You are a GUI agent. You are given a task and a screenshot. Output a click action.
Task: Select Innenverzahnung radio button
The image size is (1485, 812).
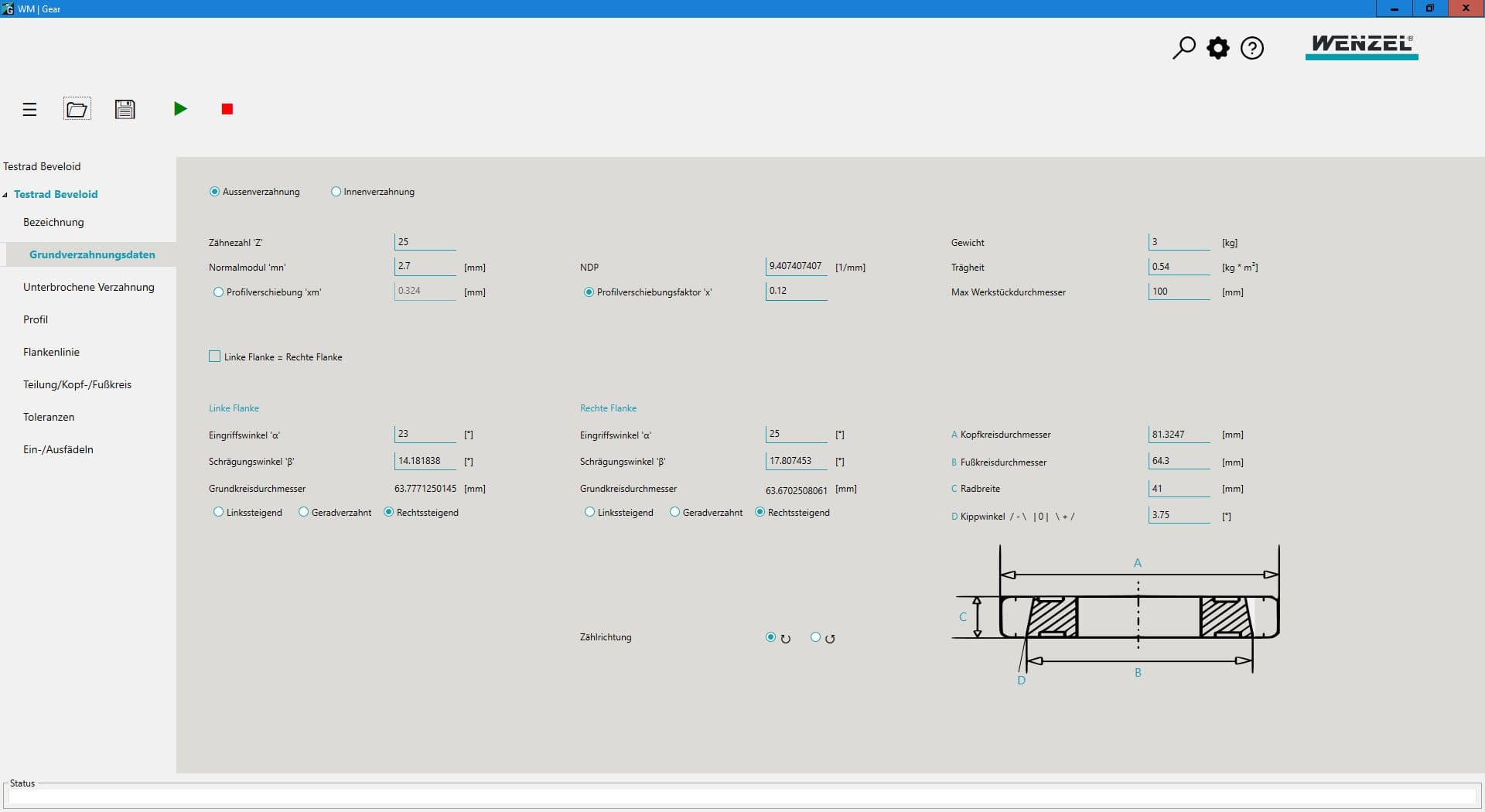(x=336, y=192)
